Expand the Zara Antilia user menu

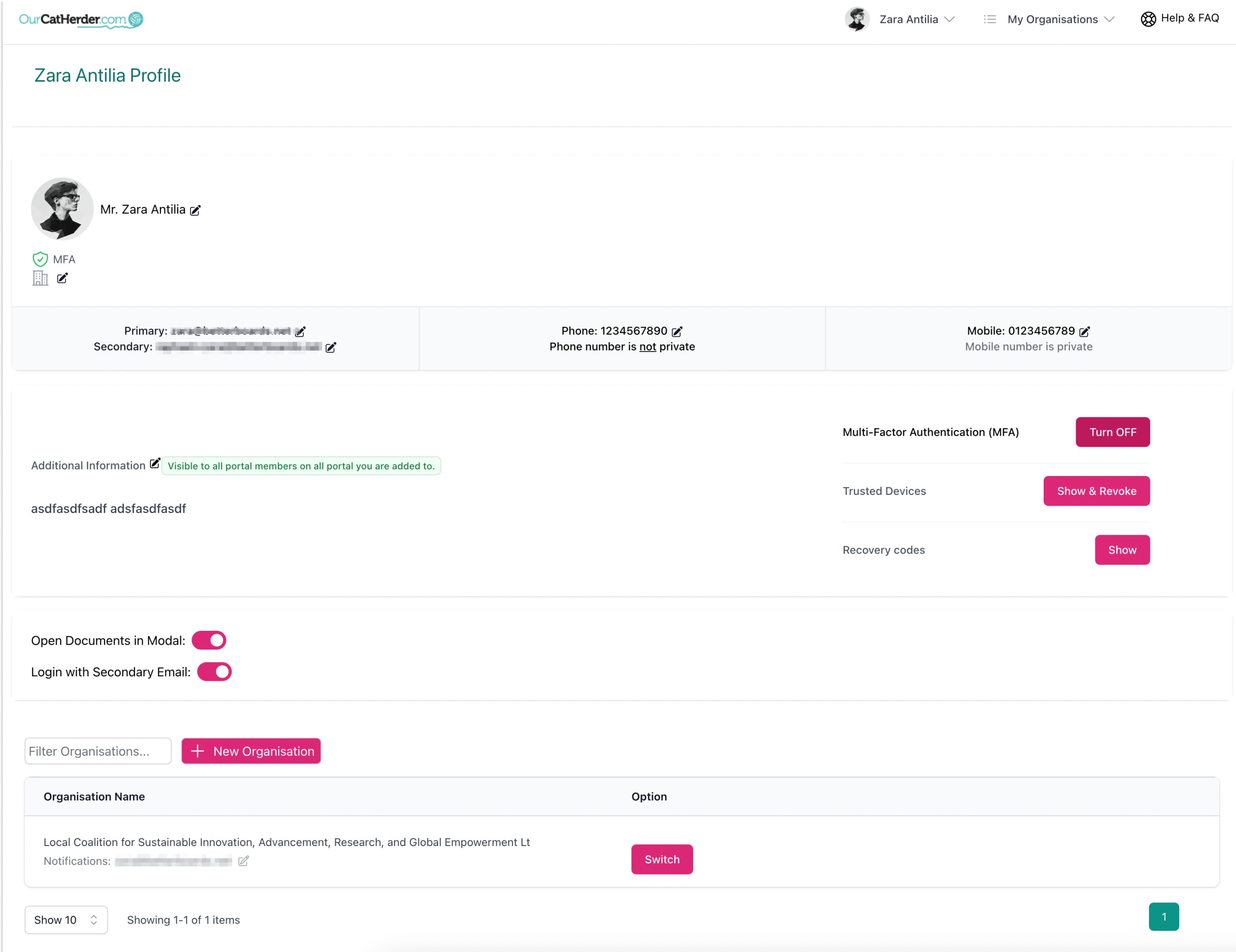[x=908, y=19]
